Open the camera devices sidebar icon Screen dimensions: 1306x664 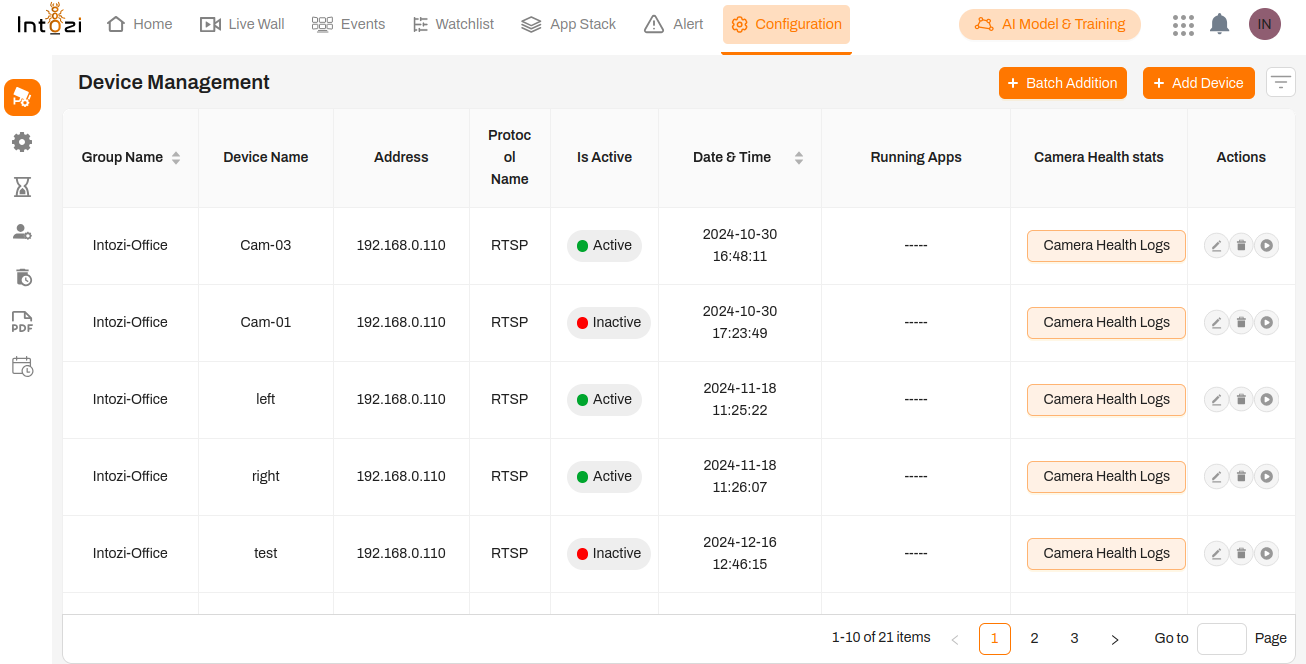pos(22,98)
